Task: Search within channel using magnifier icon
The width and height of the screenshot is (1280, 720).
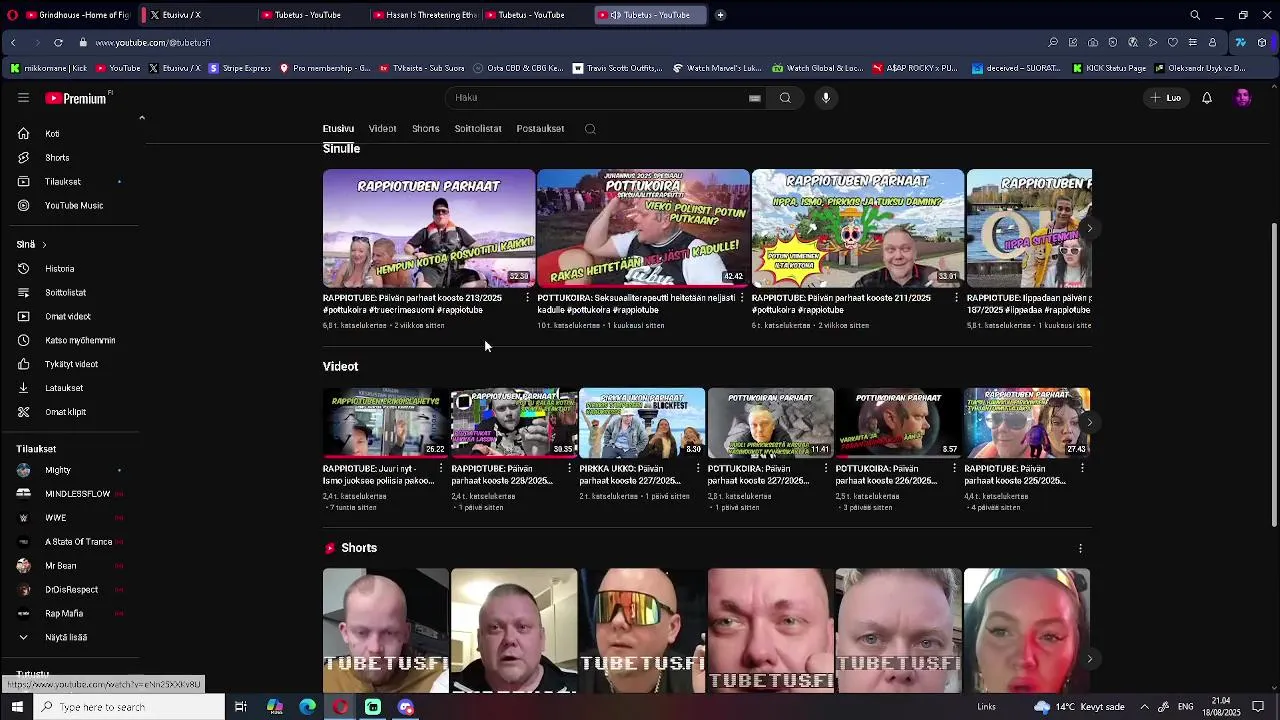Action: 590,129
